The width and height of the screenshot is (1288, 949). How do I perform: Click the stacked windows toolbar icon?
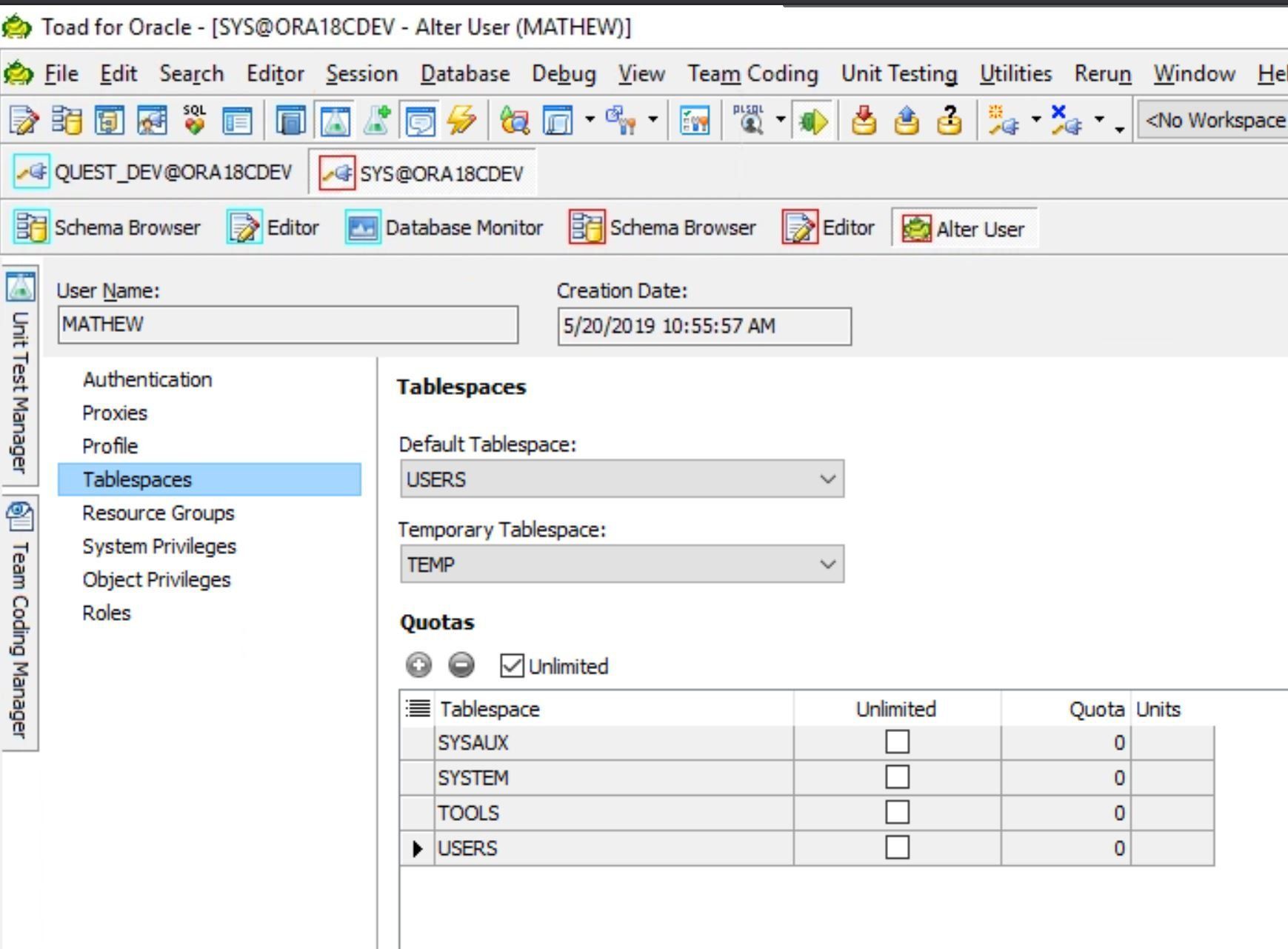pyautogui.click(x=557, y=120)
